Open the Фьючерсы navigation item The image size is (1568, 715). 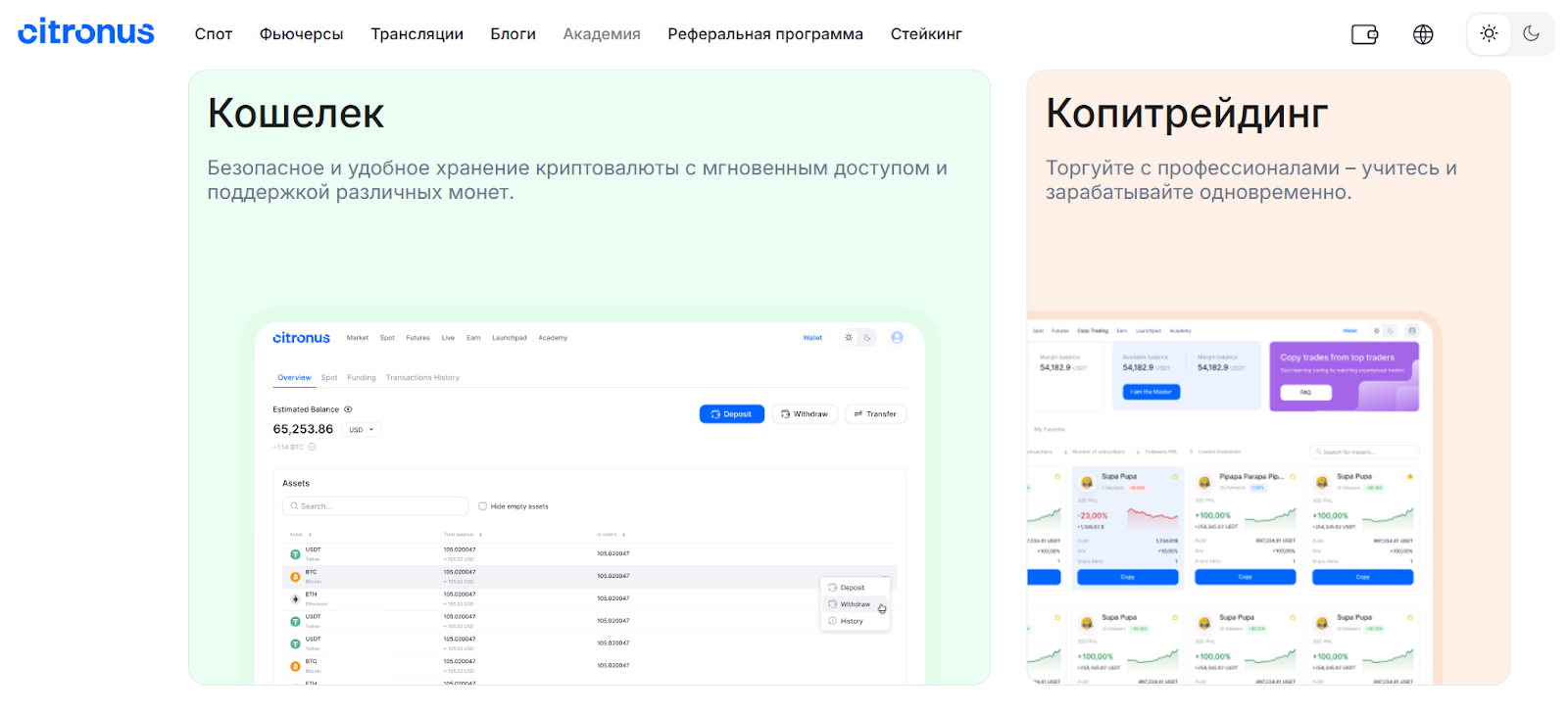[301, 34]
